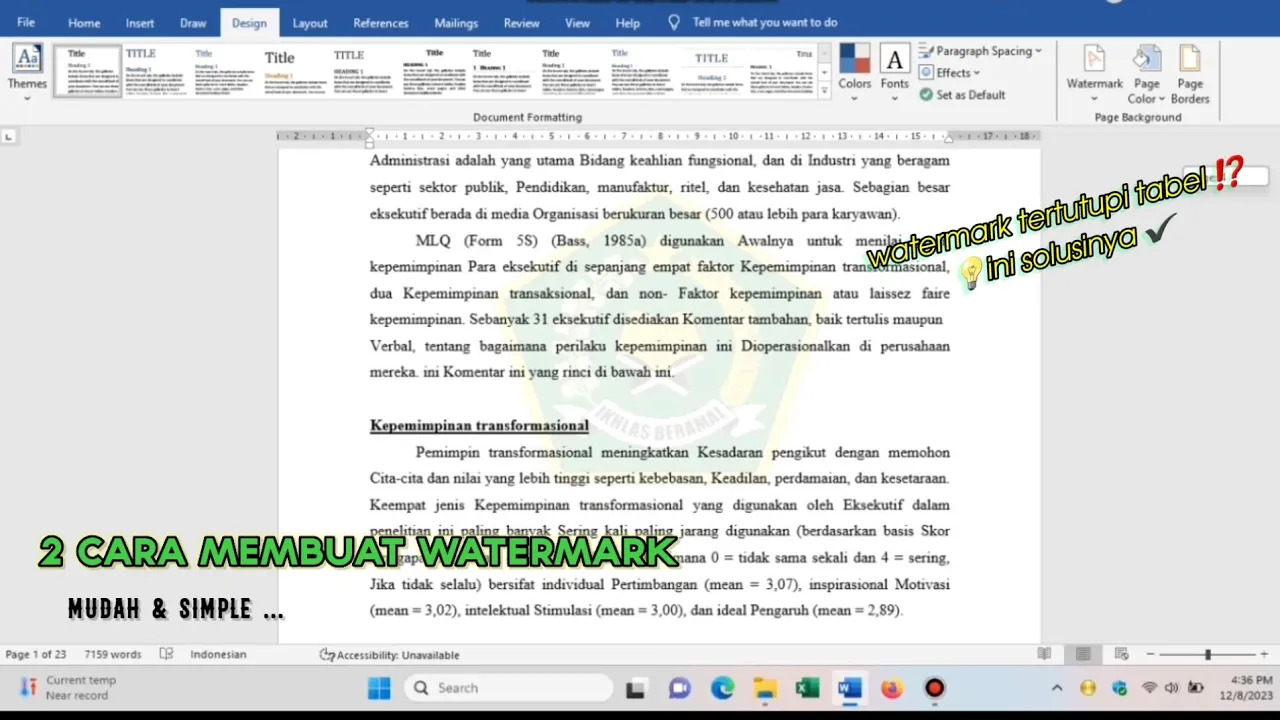Image resolution: width=1280 pixels, height=720 pixels.
Task: Switch to the Draw tab
Action: tap(193, 23)
